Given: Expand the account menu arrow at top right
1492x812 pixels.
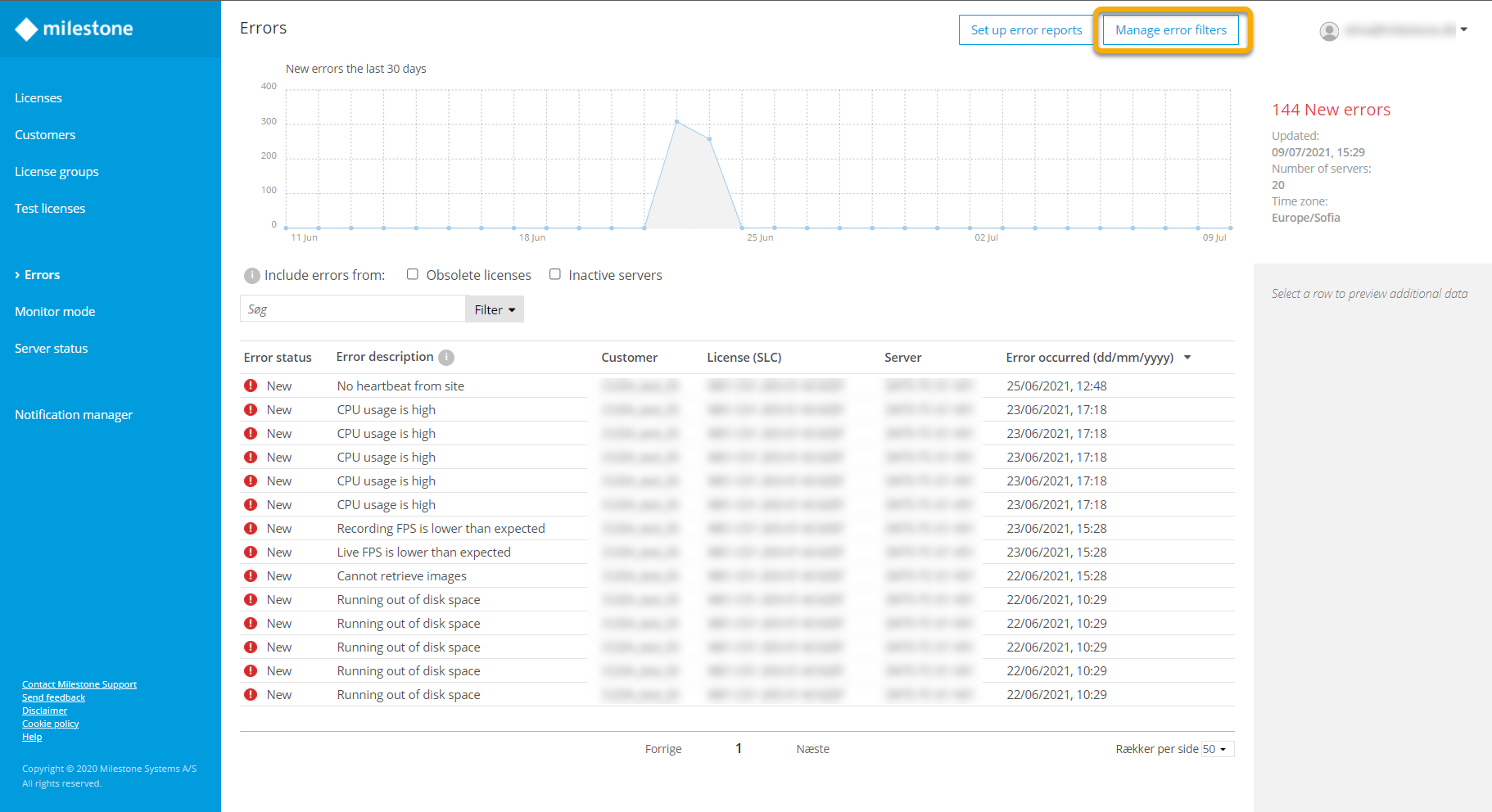Looking at the screenshot, I should click(x=1464, y=30).
